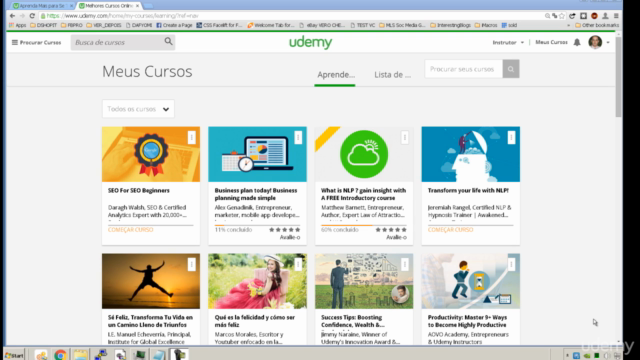The height and width of the screenshot is (360, 640).
Task: Open Chrome from the Windows taskbar
Action: pyautogui.click(x=60, y=355)
